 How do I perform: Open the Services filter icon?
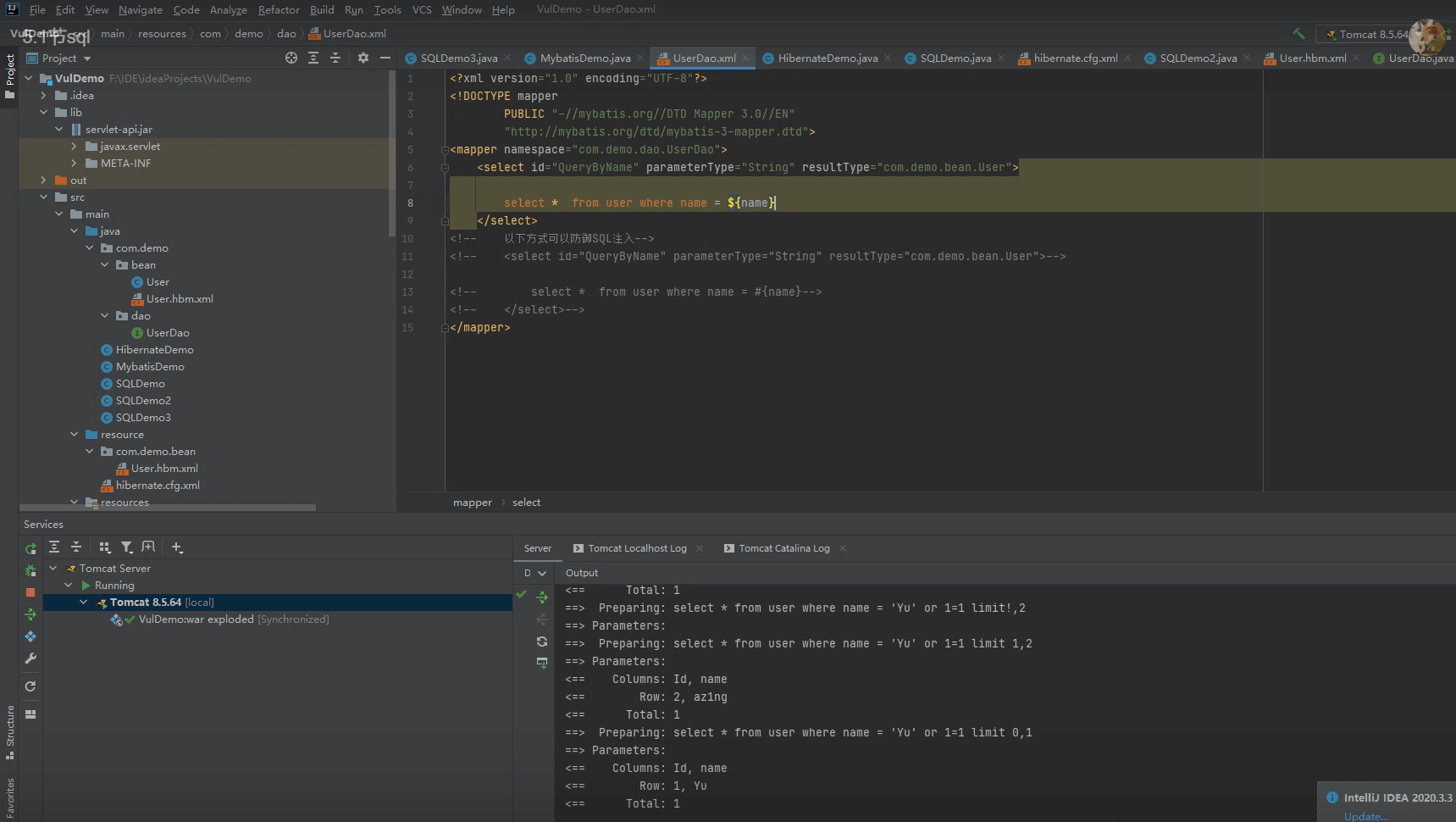(126, 547)
